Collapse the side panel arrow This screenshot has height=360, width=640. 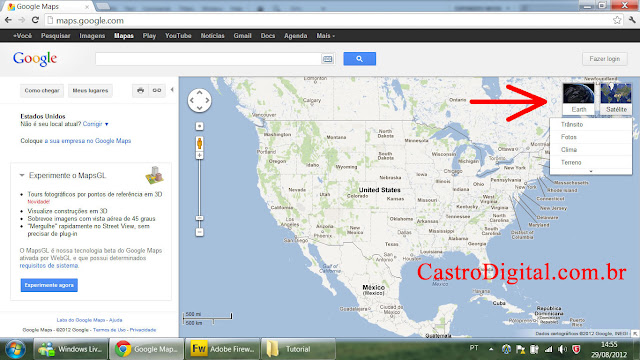pyautogui.click(x=172, y=90)
